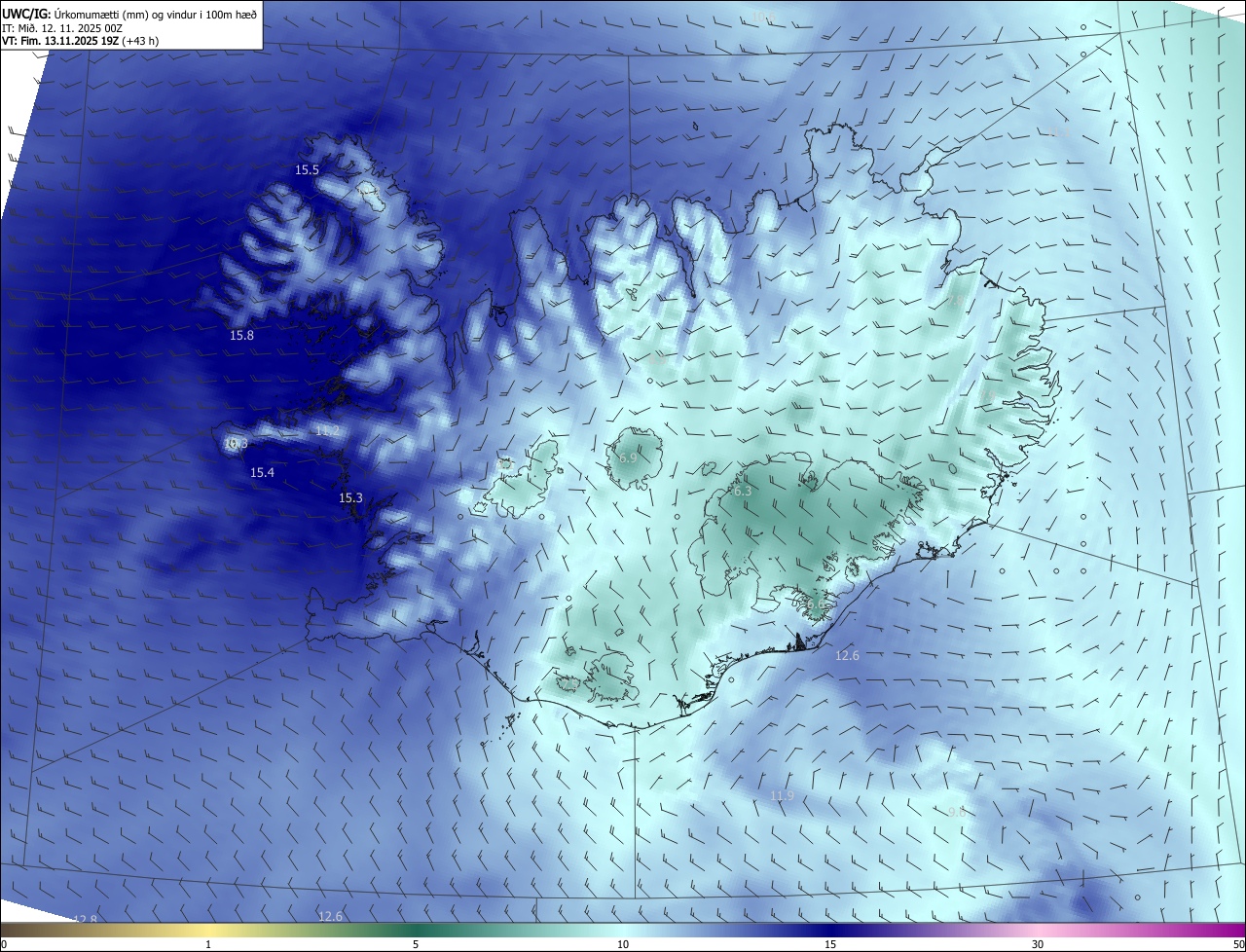
Task: Select the 6.9 value on Hofsjökull glacier
Action: point(628,458)
